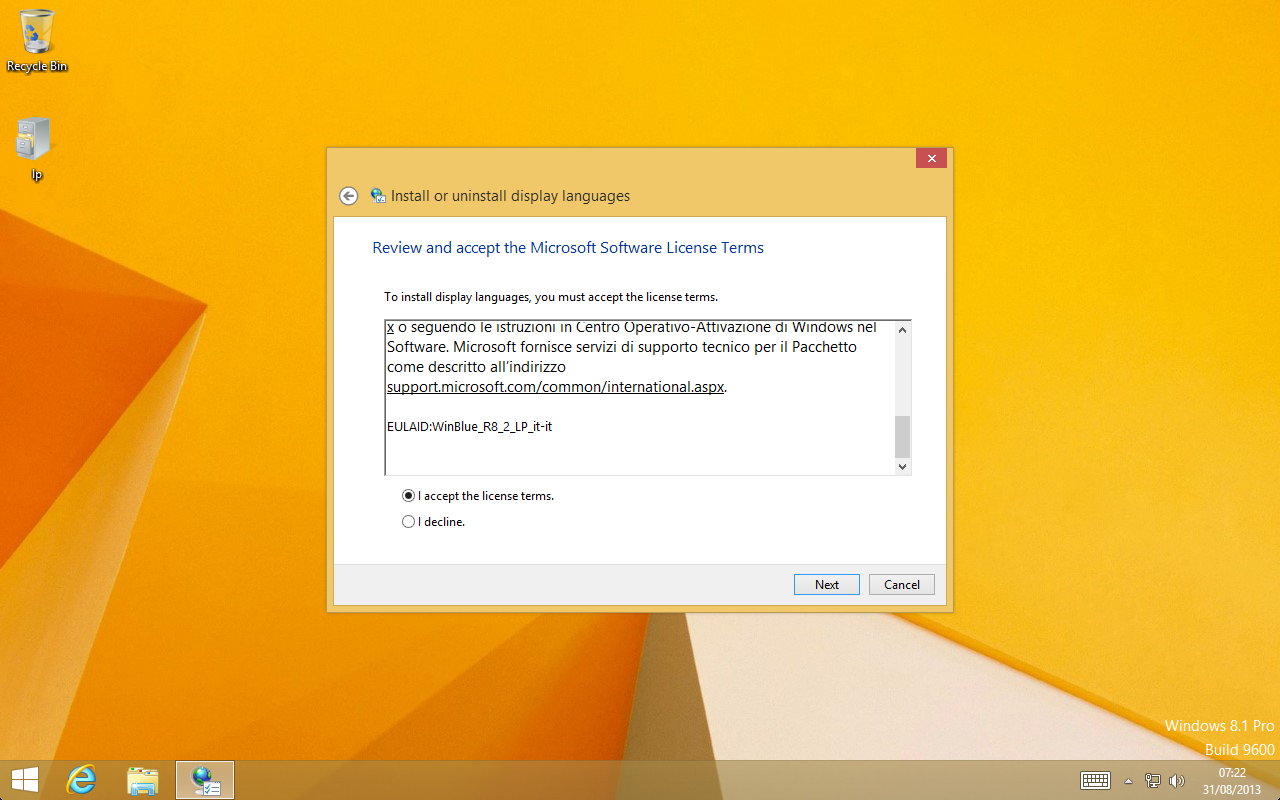Select the lp folder on desktop
Image resolution: width=1280 pixels, height=800 pixels.
[36, 149]
